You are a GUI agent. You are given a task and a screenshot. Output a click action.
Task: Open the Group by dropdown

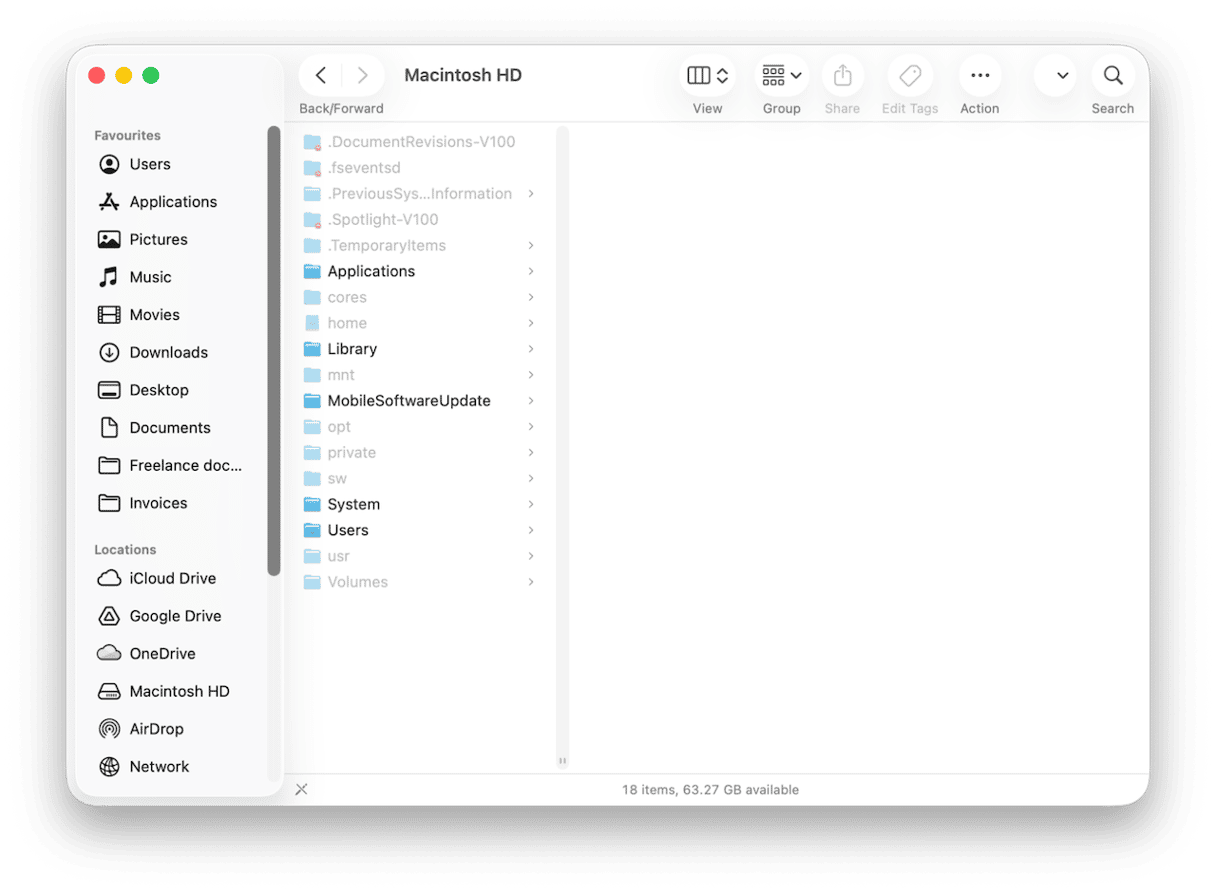(781, 76)
